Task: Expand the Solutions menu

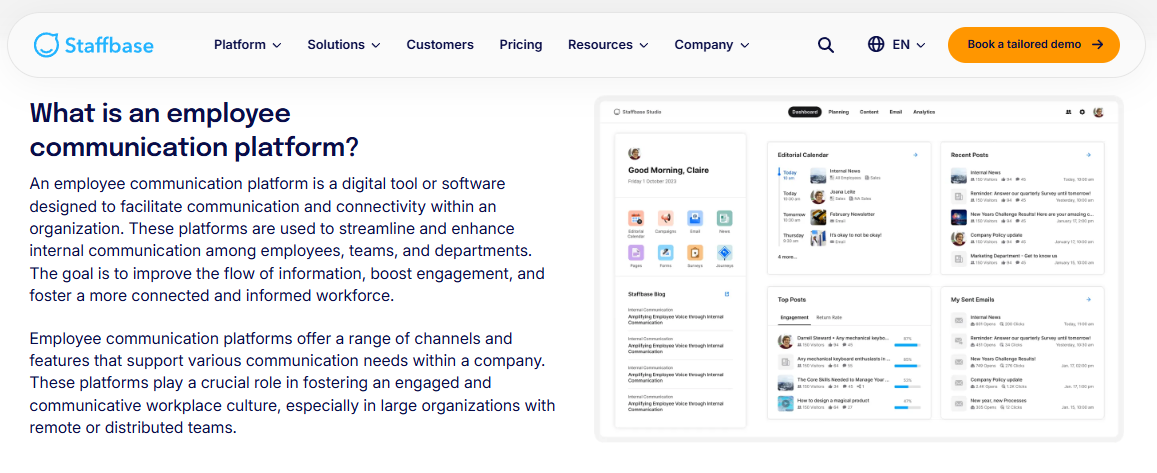Action: point(344,44)
